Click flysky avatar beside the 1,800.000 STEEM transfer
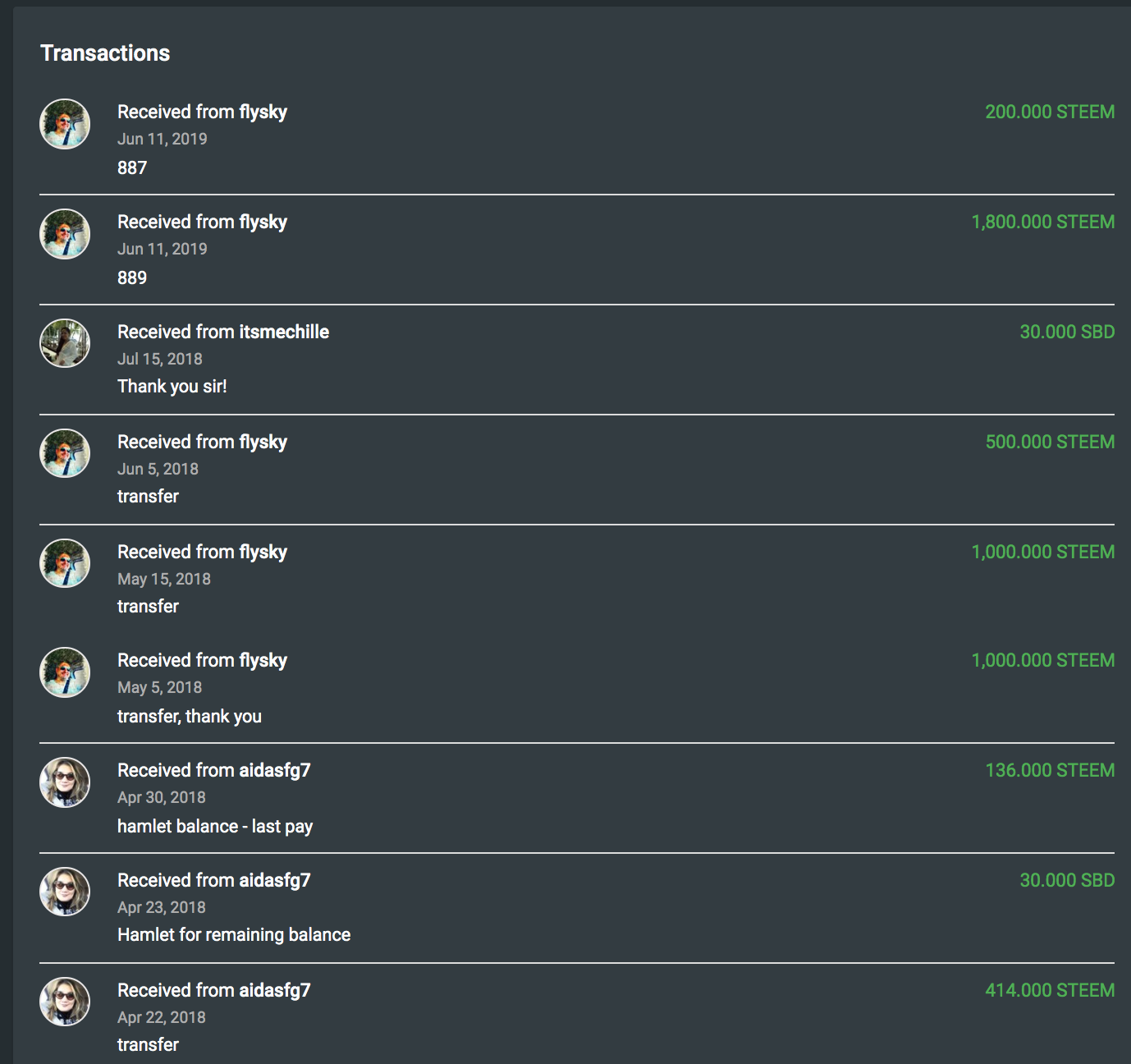1131x1064 pixels. pyautogui.click(x=65, y=234)
